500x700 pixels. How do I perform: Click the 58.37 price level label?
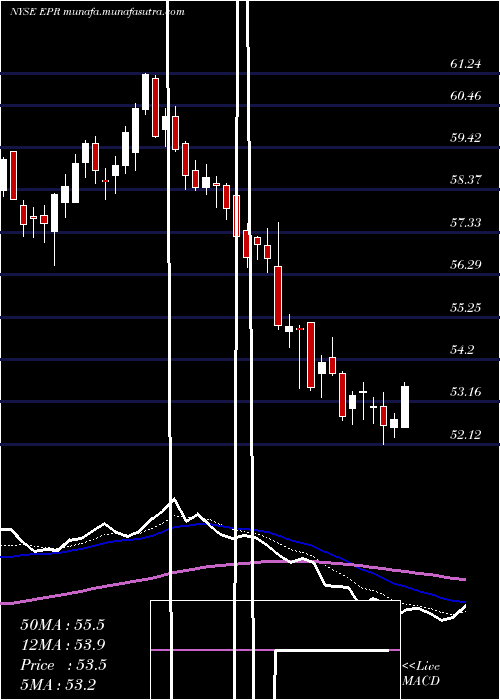(x=466, y=179)
